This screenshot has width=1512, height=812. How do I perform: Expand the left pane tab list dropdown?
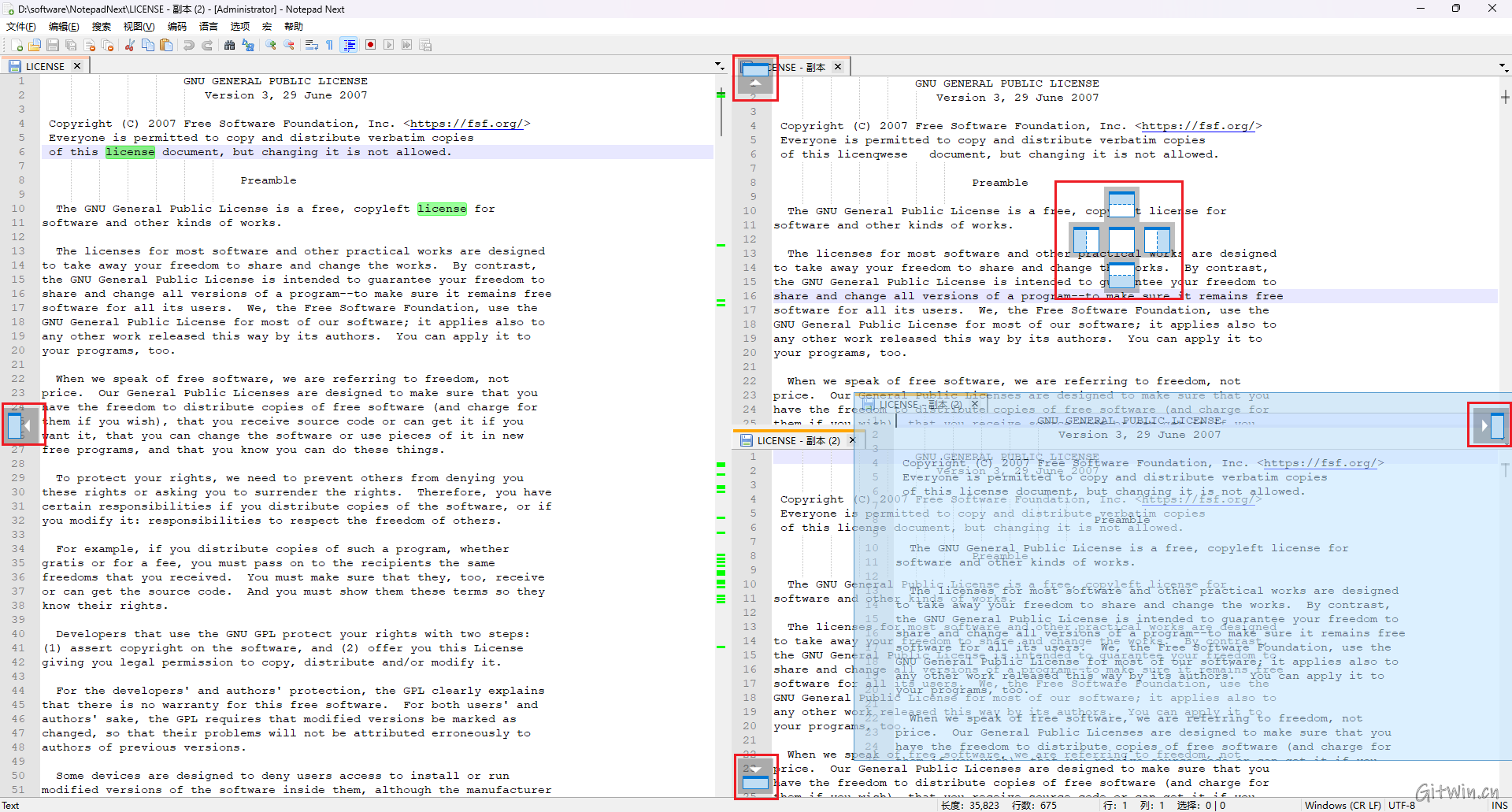[718, 66]
